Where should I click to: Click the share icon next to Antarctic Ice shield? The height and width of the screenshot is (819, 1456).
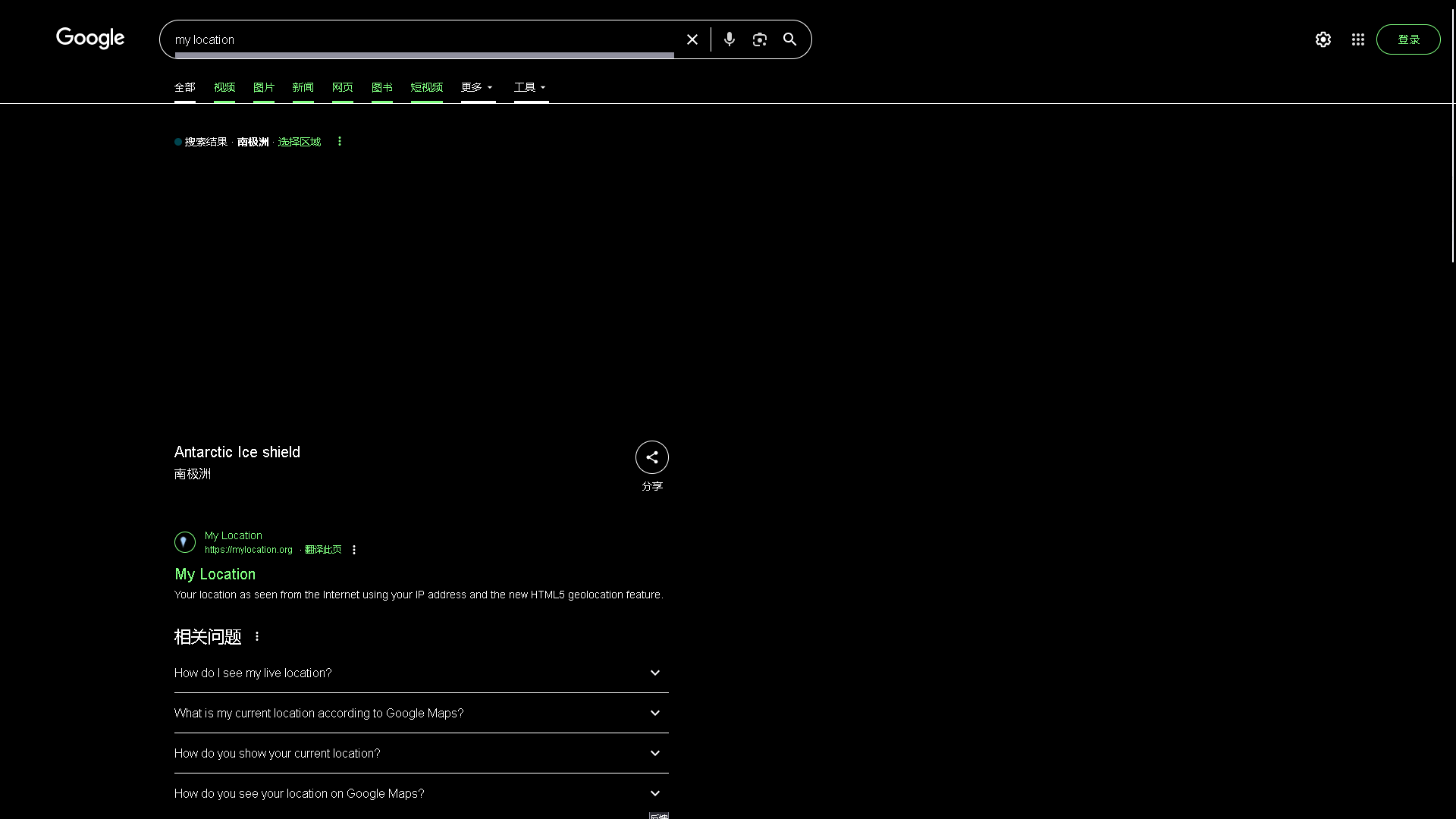click(651, 457)
